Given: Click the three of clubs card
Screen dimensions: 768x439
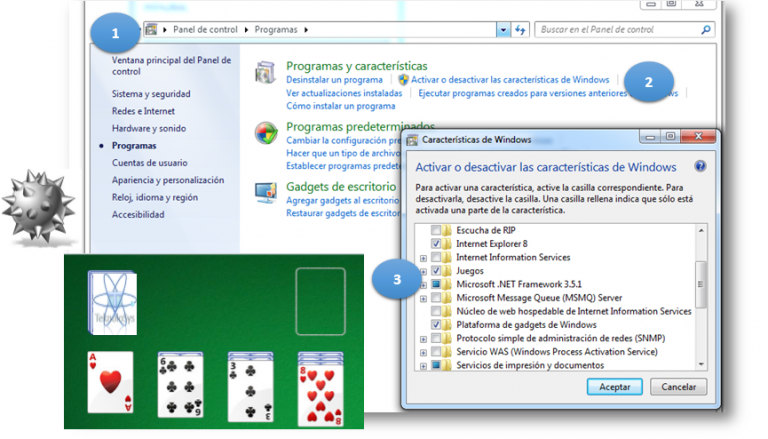Looking at the screenshot, I should (x=250, y=387).
